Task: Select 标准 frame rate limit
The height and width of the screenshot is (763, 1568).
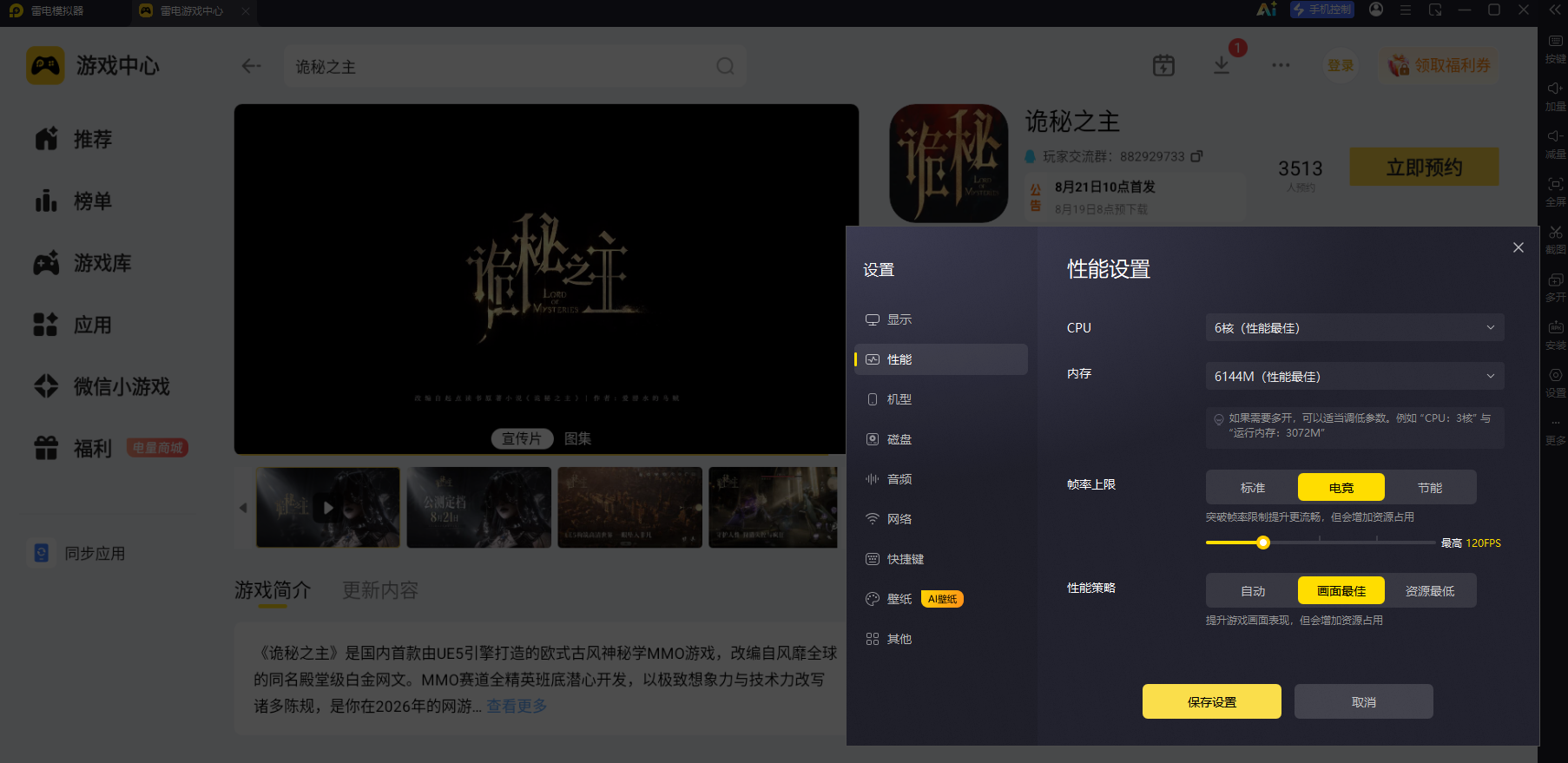Action: pyautogui.click(x=1253, y=488)
